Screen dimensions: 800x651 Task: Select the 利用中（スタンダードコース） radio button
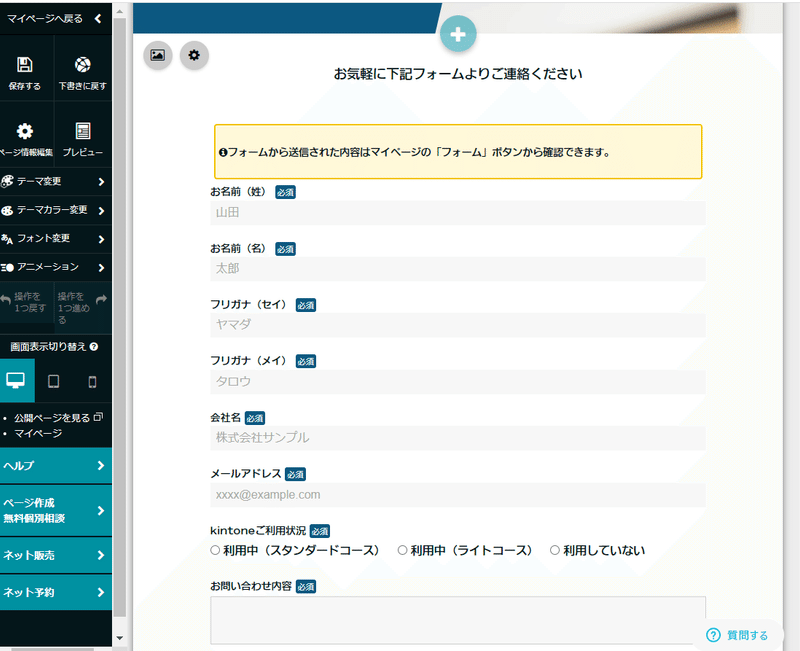click(215, 550)
